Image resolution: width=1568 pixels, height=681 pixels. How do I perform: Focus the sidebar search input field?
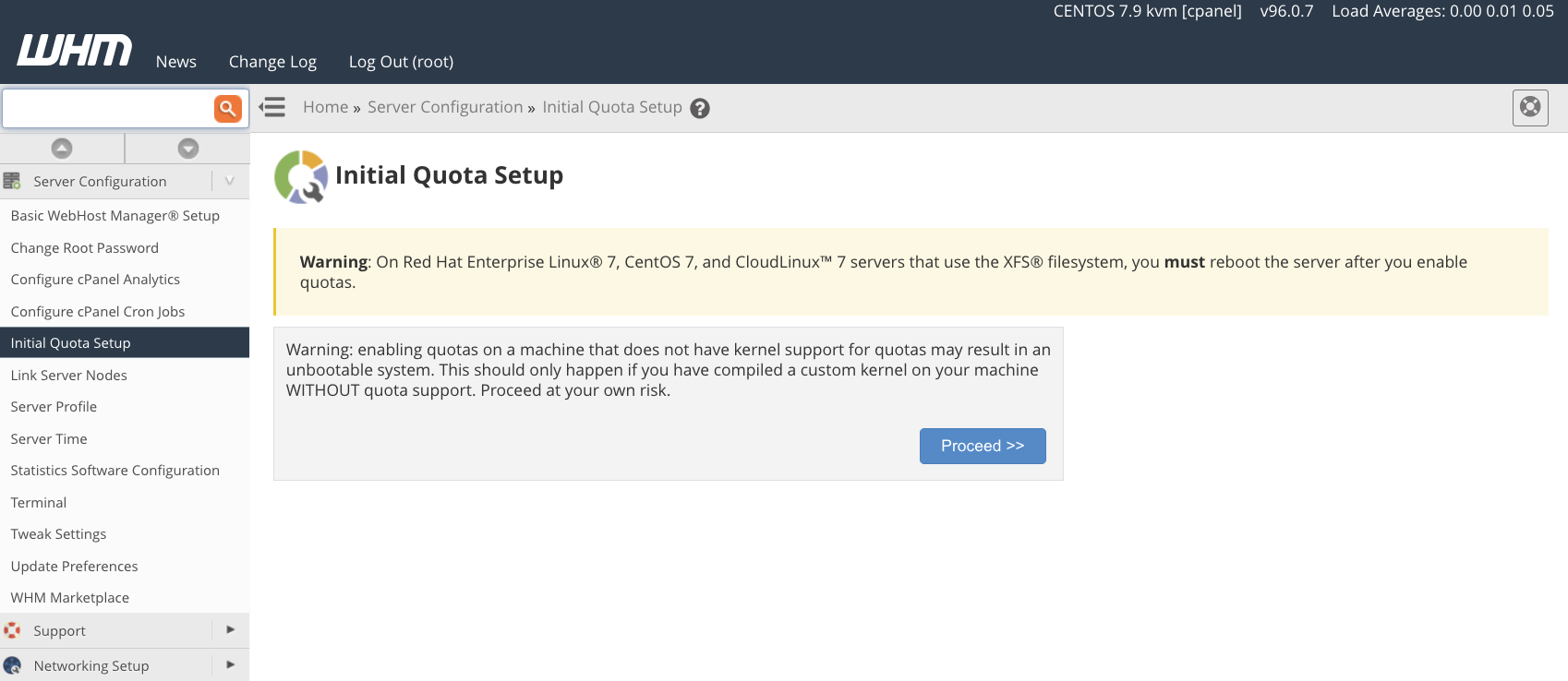pyautogui.click(x=108, y=108)
